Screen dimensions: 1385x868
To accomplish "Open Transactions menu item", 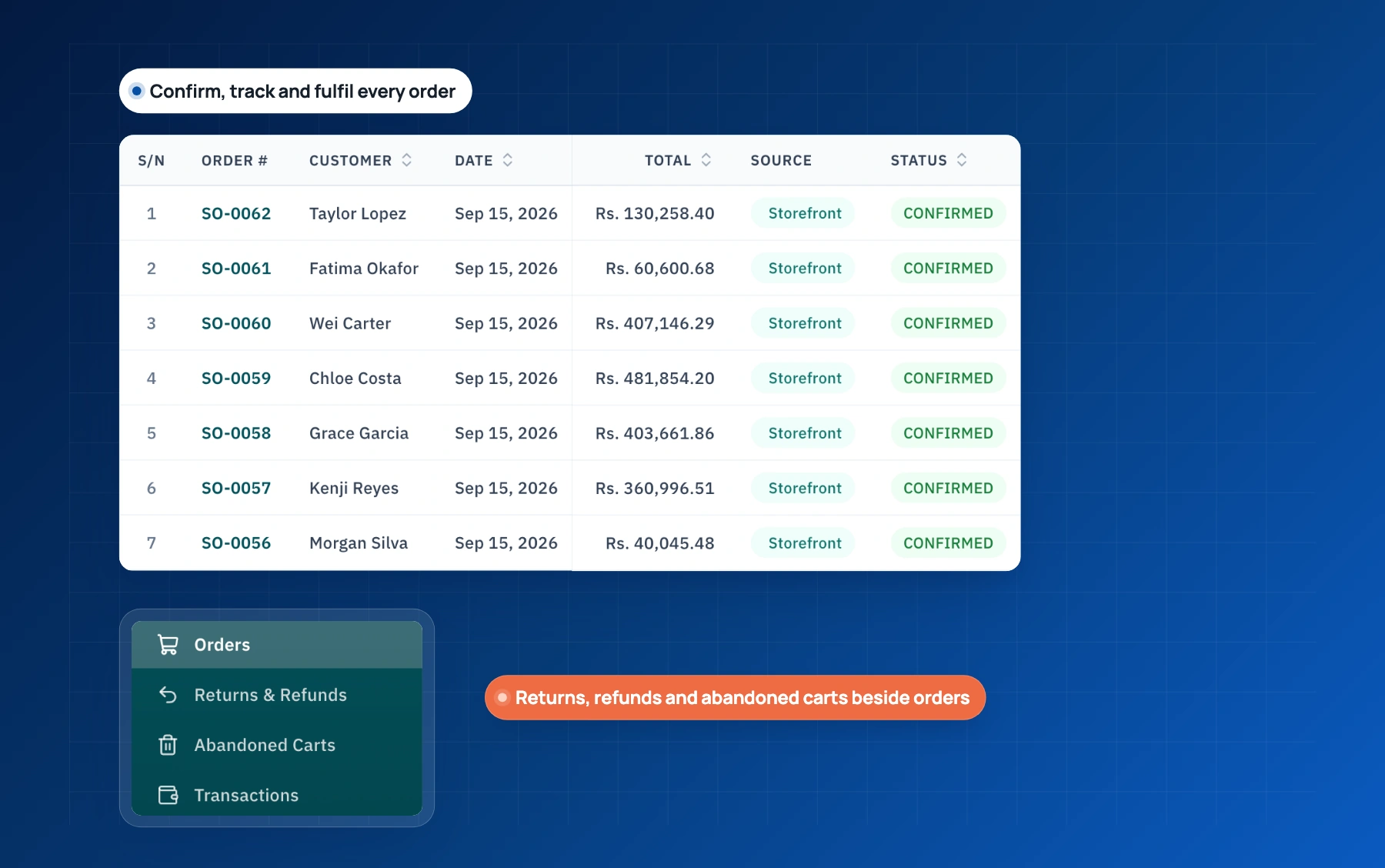I will coord(277,795).
